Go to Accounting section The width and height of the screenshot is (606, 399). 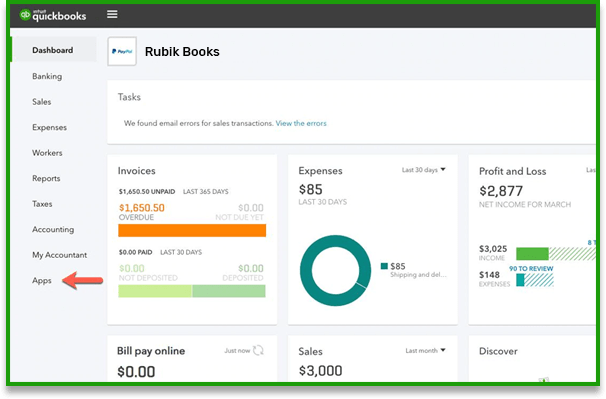[x=53, y=229]
